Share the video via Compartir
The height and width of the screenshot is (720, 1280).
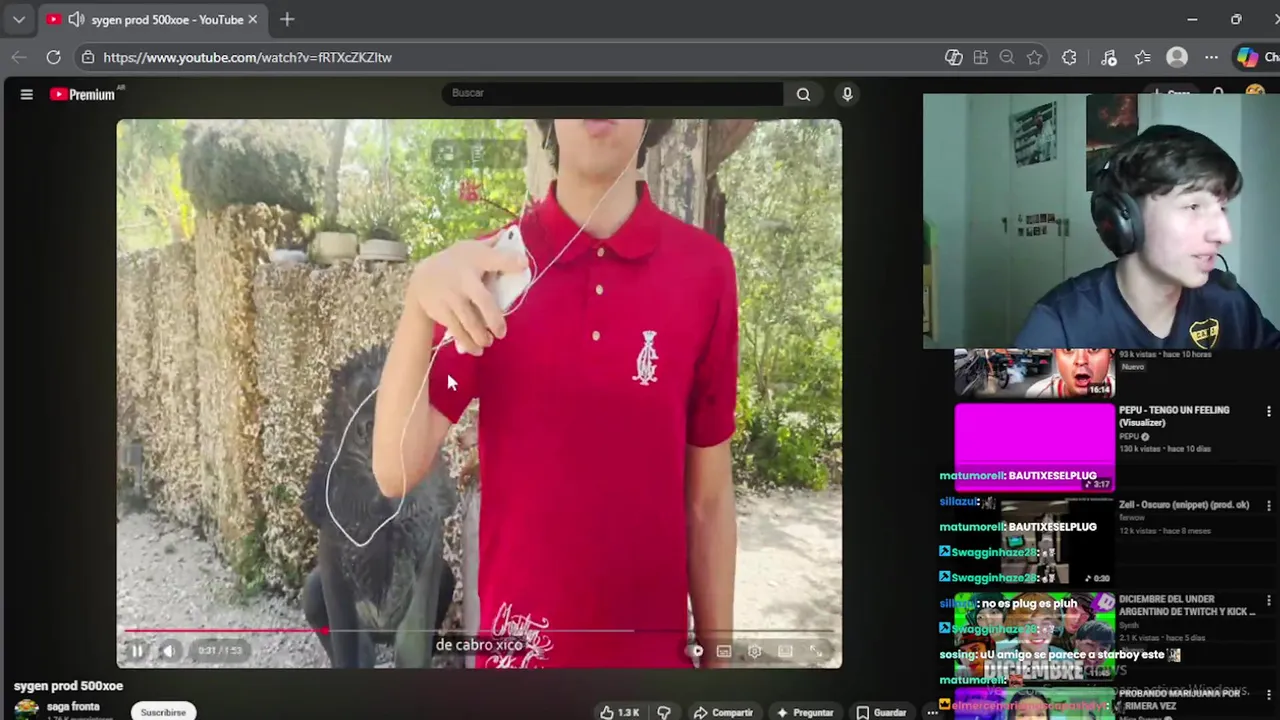click(x=723, y=712)
